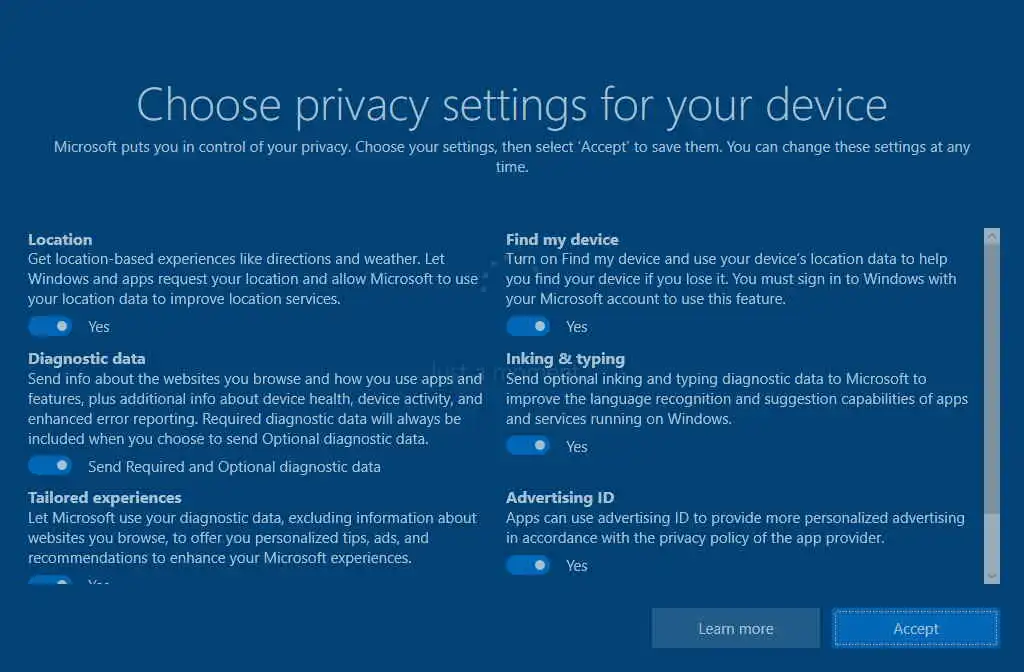Select the Tailored experiences heading

(x=105, y=498)
